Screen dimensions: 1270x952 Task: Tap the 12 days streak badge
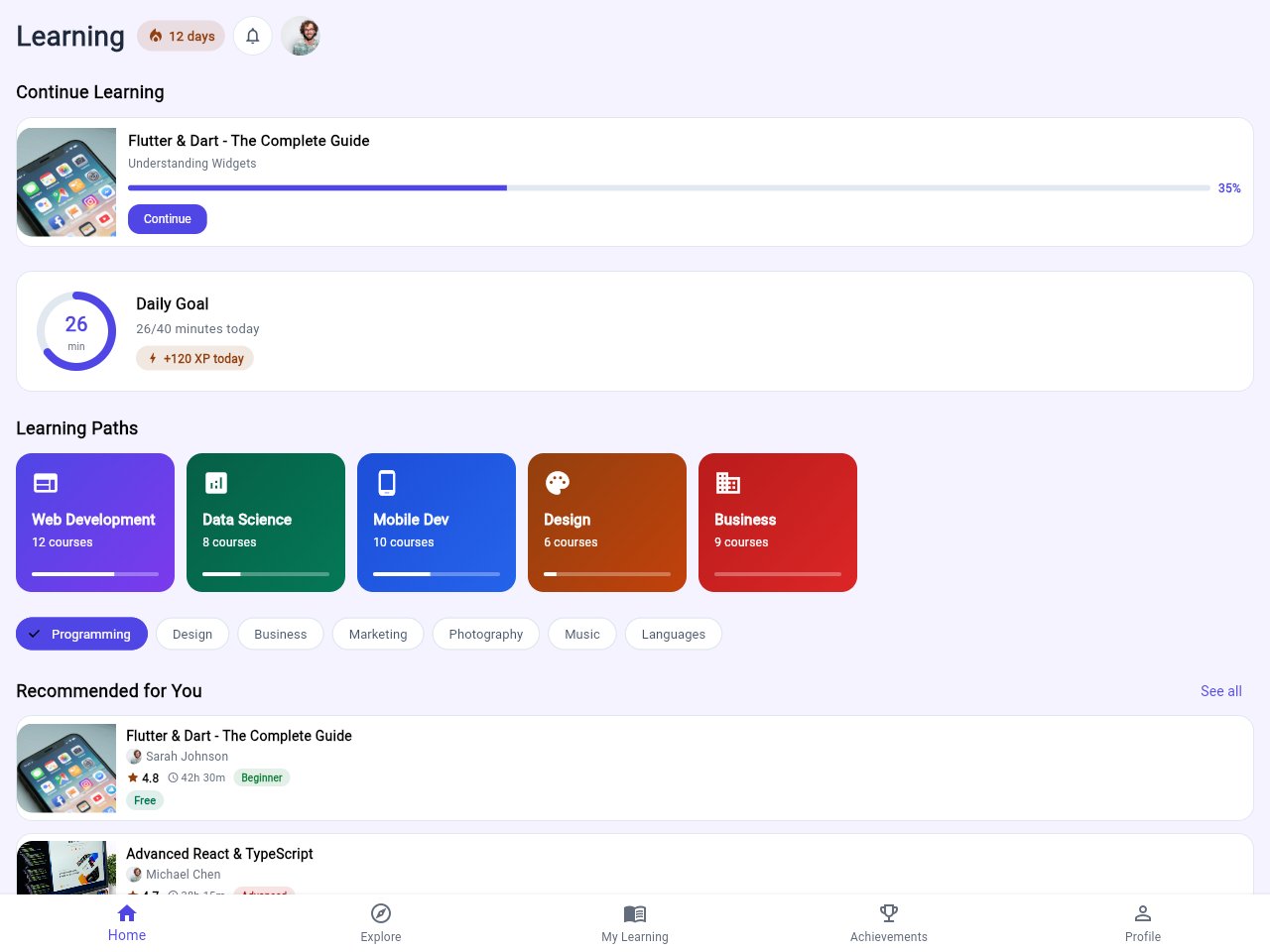click(x=182, y=36)
